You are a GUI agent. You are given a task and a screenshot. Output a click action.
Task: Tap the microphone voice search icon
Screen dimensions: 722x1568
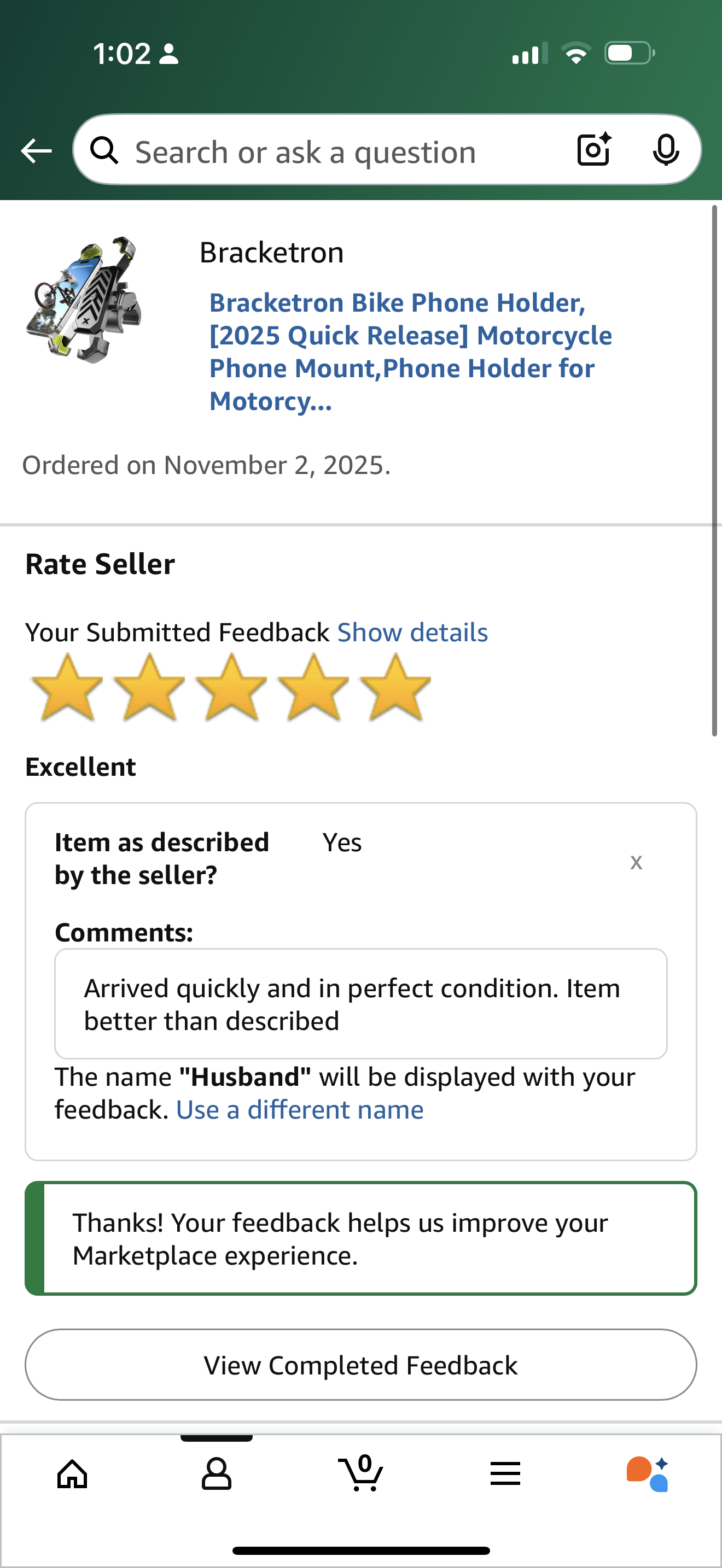pyautogui.click(x=665, y=150)
